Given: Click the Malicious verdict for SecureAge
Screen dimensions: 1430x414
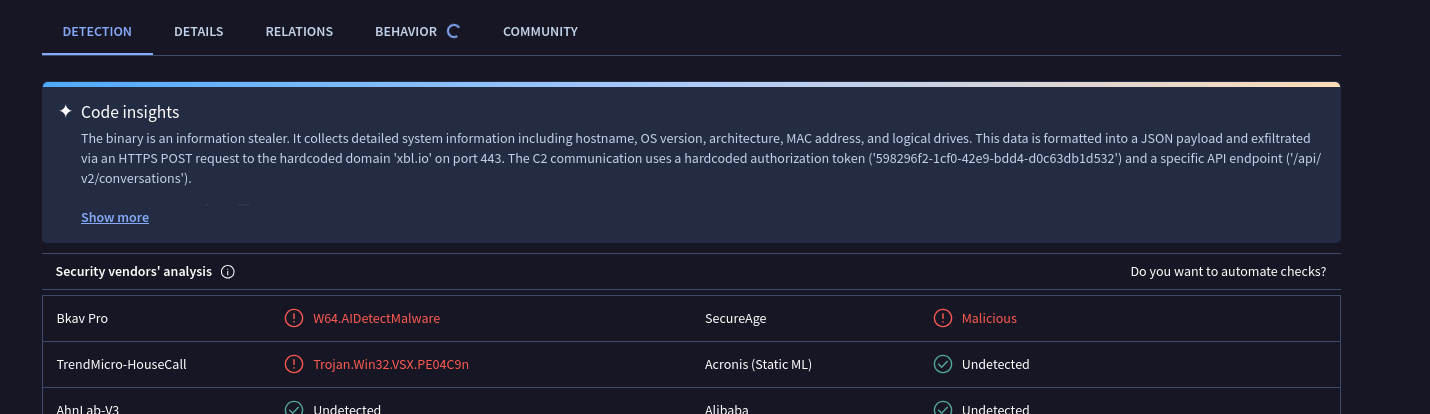Looking at the screenshot, I should tap(989, 318).
